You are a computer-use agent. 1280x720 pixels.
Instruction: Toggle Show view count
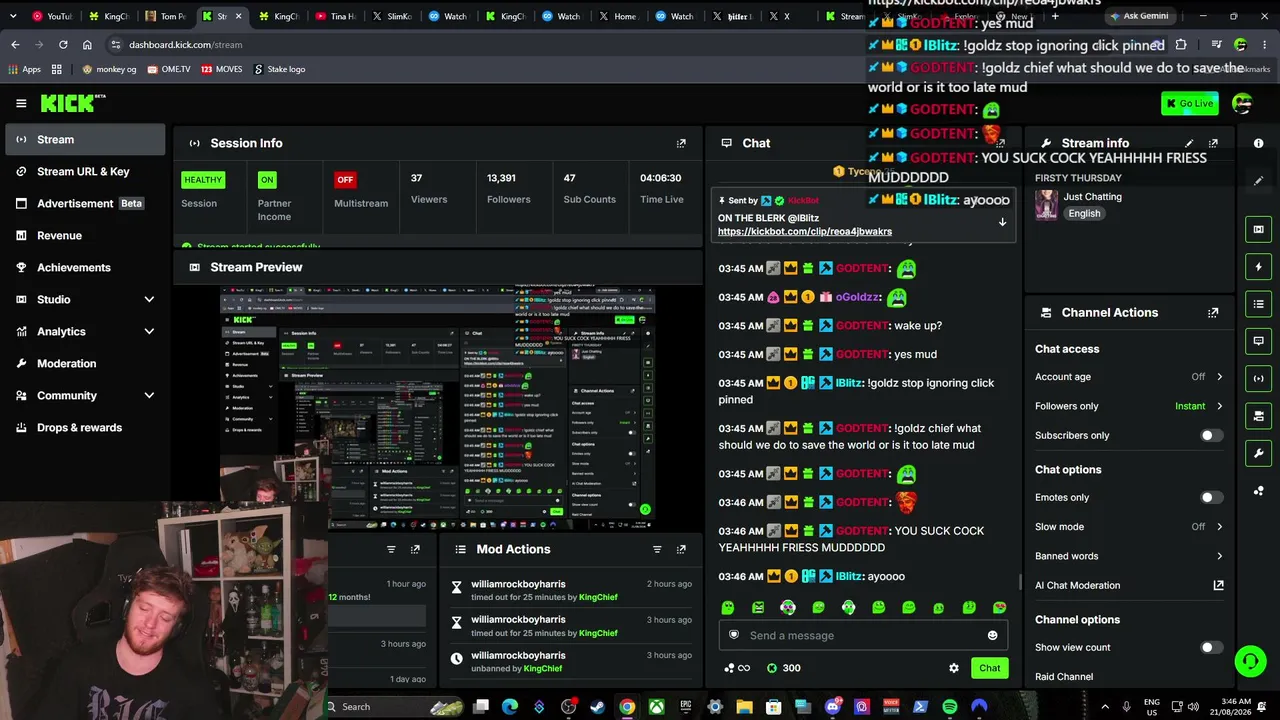click(x=1211, y=647)
